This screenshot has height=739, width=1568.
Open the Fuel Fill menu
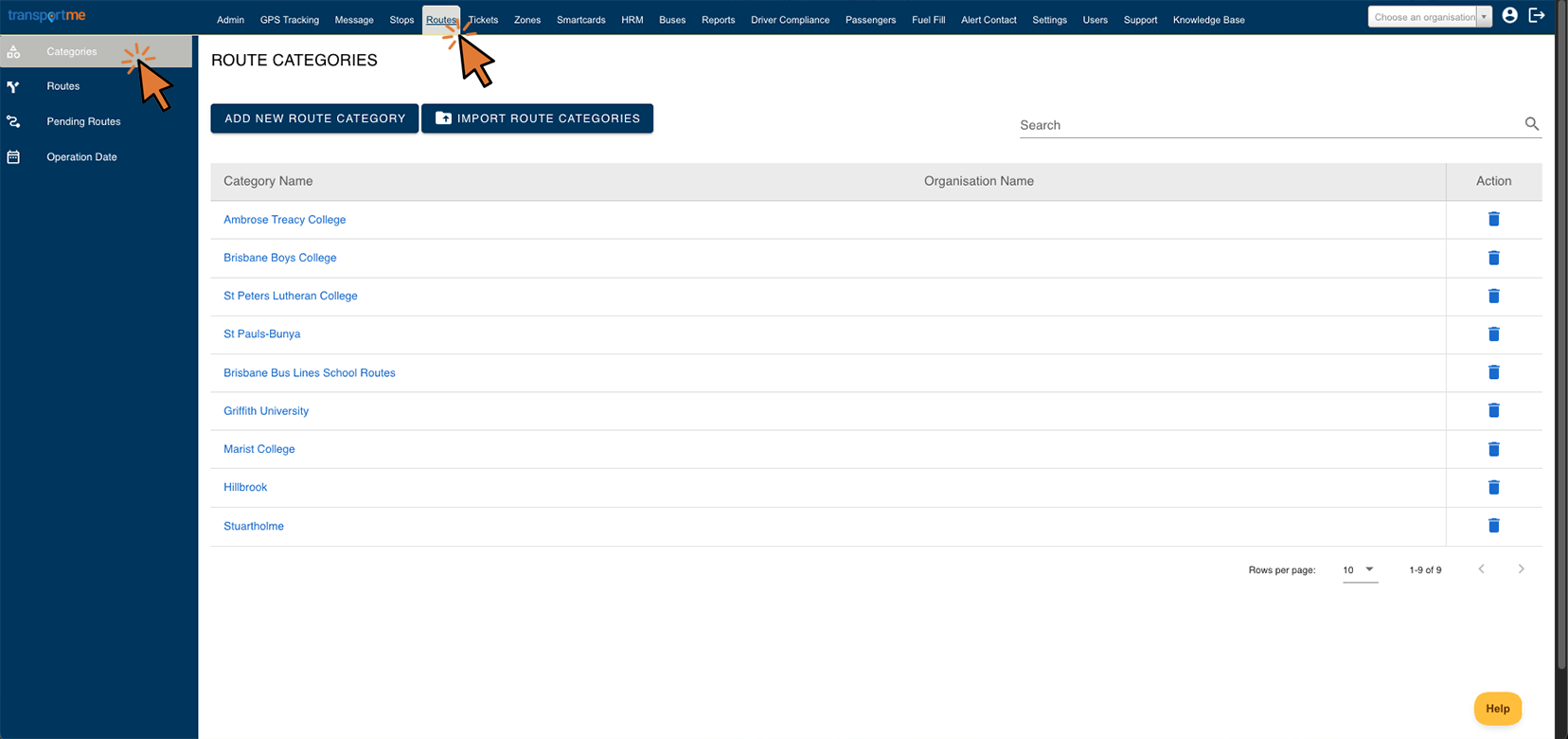(929, 20)
